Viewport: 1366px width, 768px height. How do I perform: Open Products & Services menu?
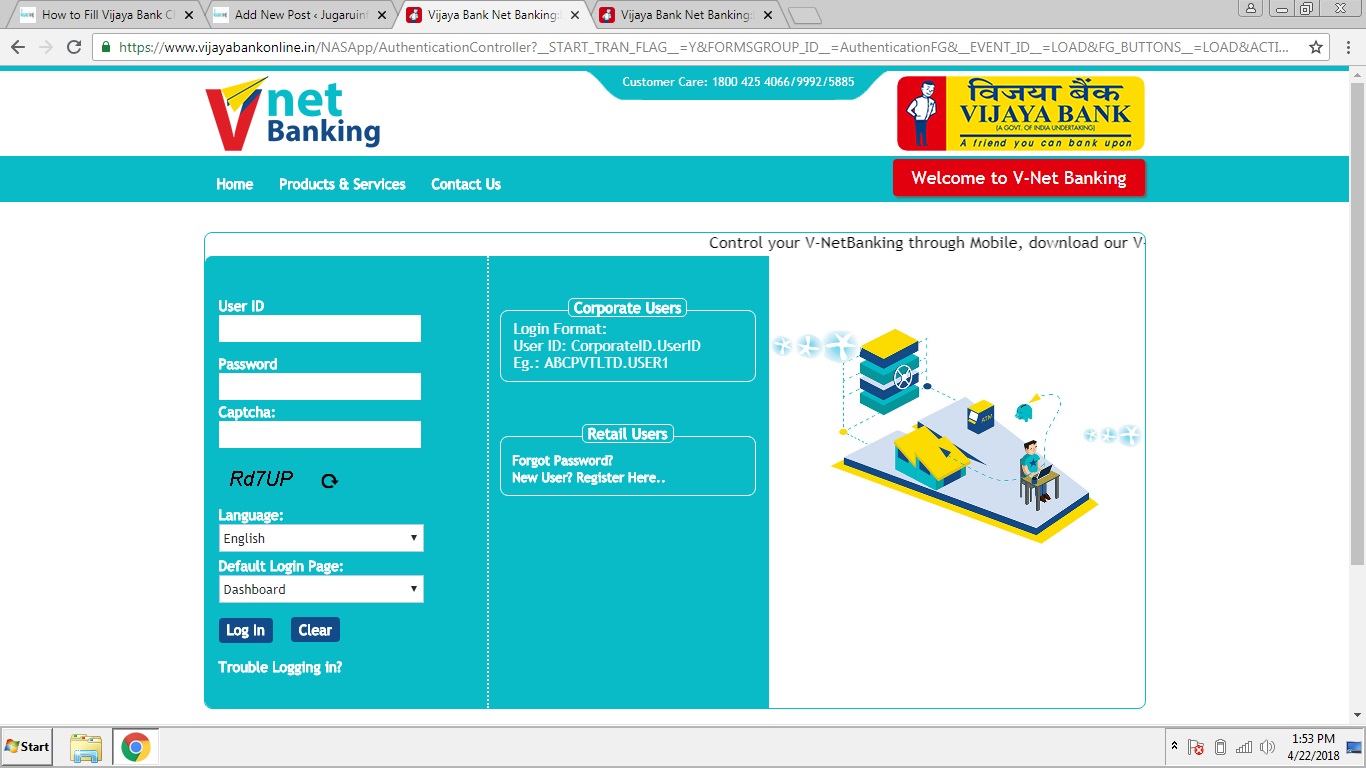coord(342,184)
